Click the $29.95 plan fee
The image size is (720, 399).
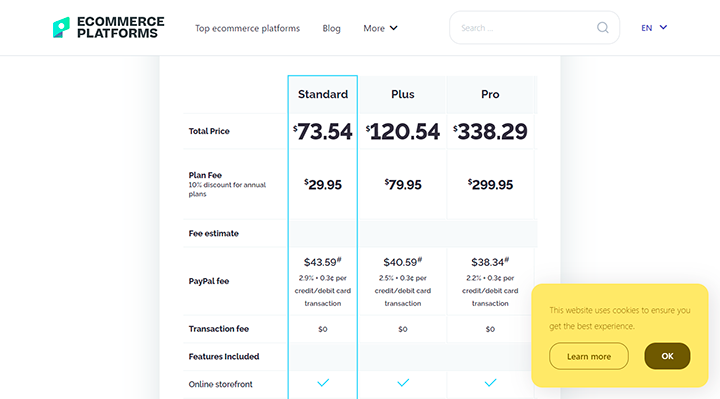323,185
